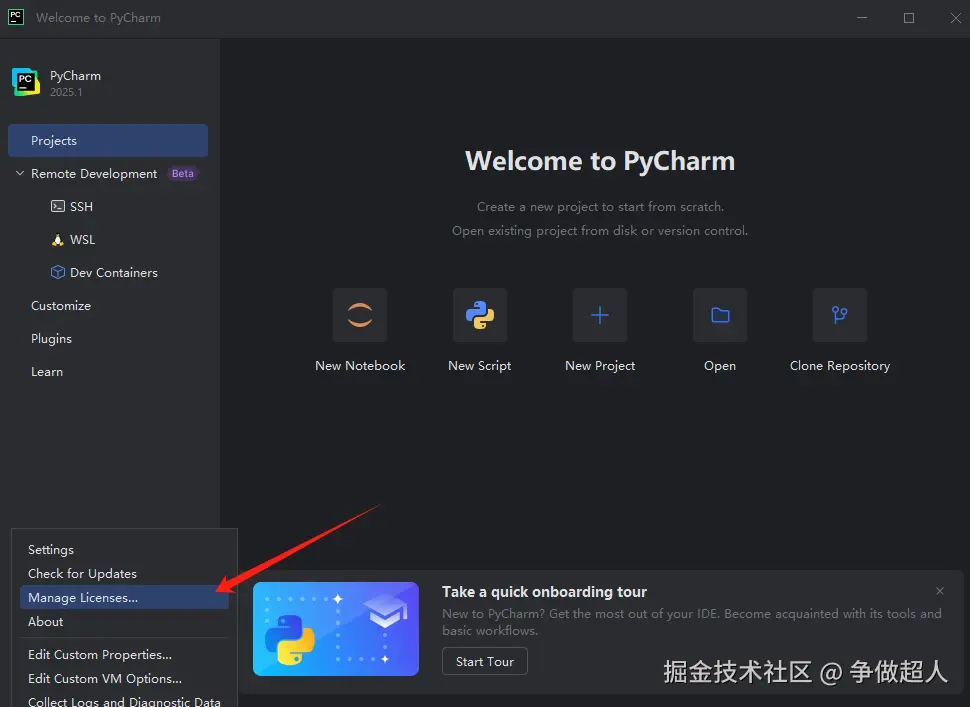Select Dev Containers entry
The width and height of the screenshot is (970, 707).
114,273
